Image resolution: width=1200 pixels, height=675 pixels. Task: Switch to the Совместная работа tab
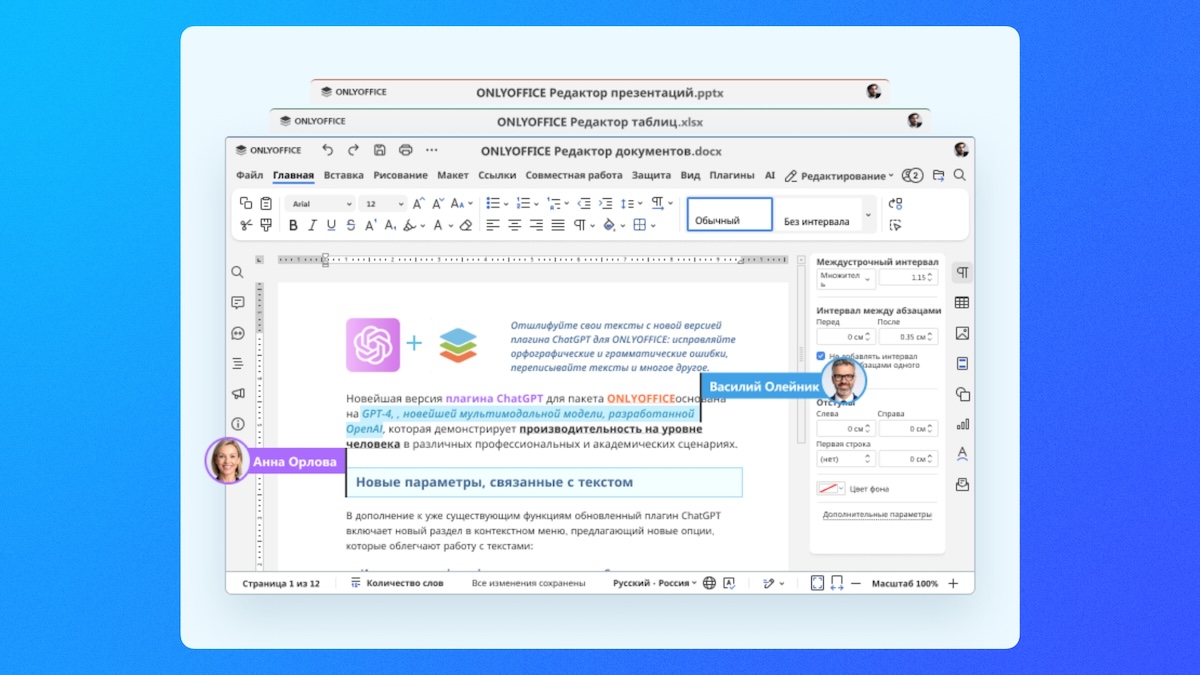pyautogui.click(x=574, y=175)
